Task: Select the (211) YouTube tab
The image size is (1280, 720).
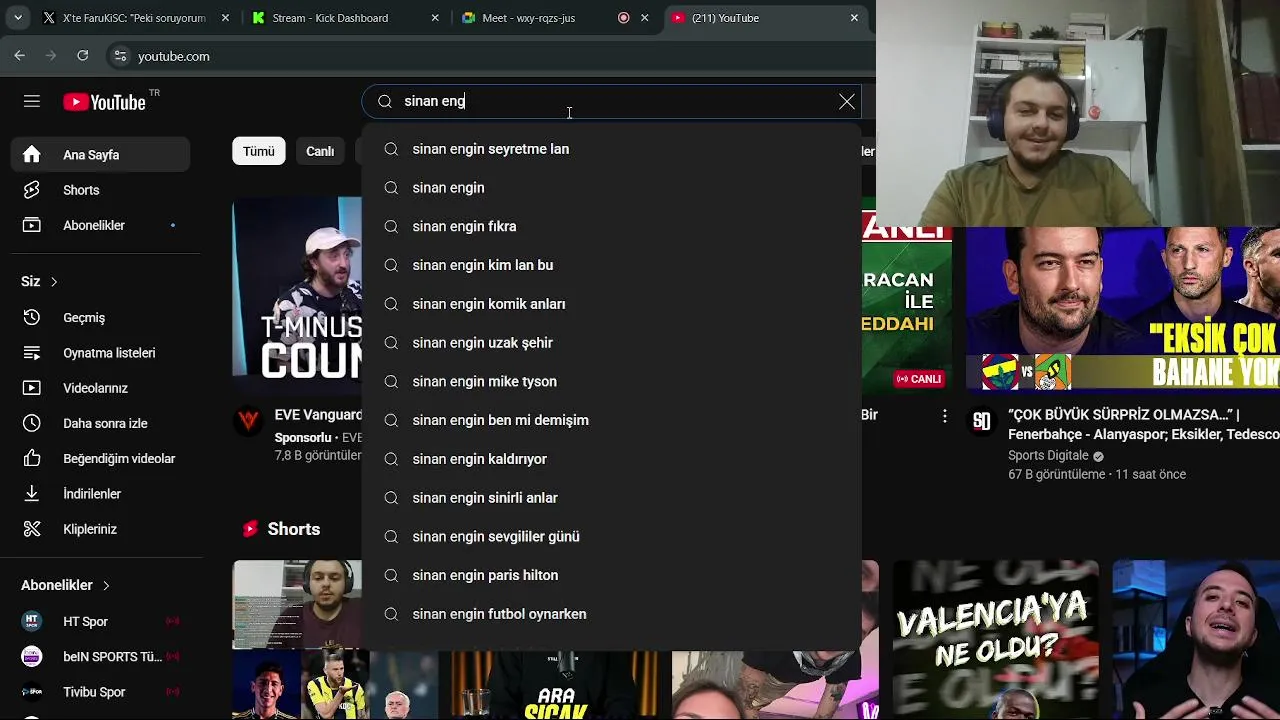Action: (765, 18)
